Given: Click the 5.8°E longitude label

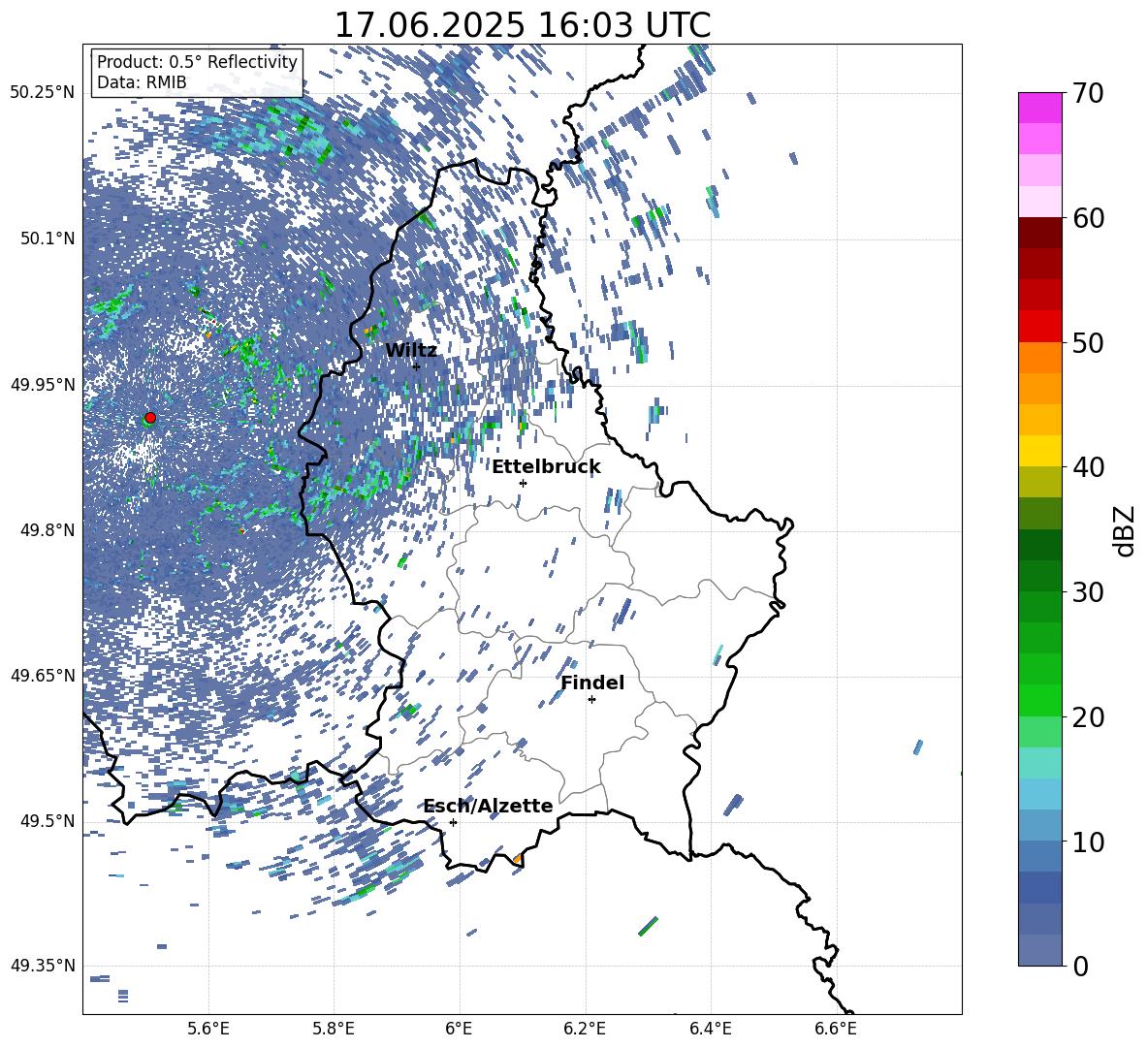Looking at the screenshot, I should point(334,1029).
